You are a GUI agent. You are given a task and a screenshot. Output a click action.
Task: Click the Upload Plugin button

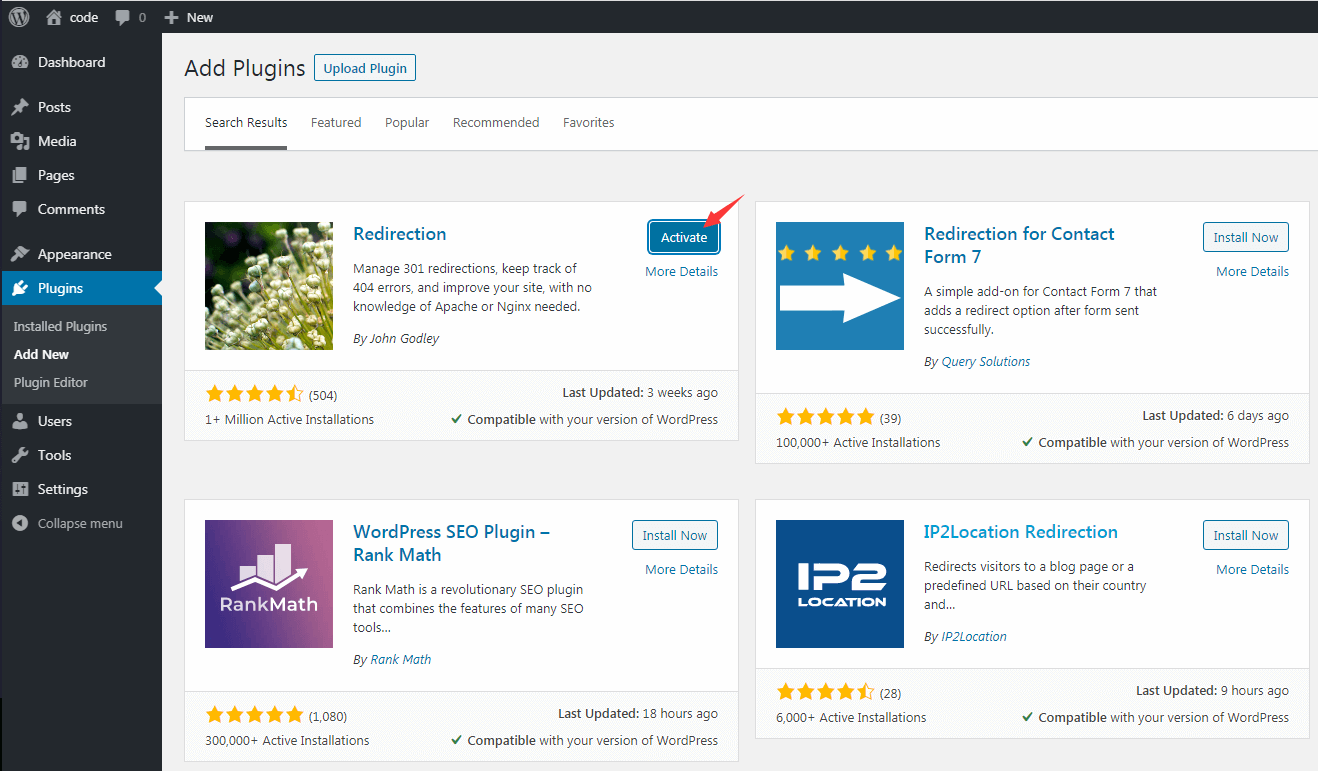point(364,67)
